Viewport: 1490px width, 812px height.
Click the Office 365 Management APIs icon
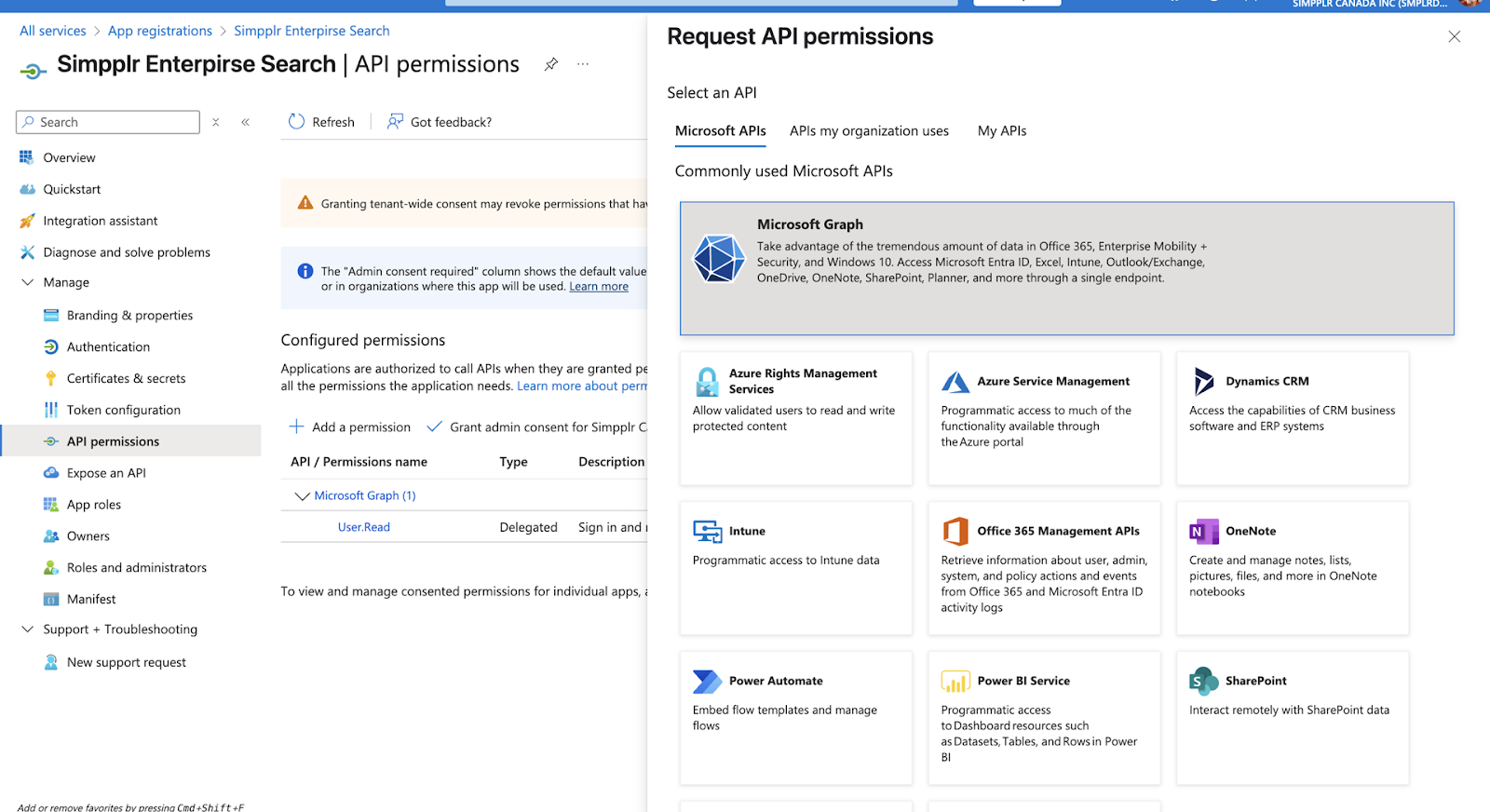point(955,531)
